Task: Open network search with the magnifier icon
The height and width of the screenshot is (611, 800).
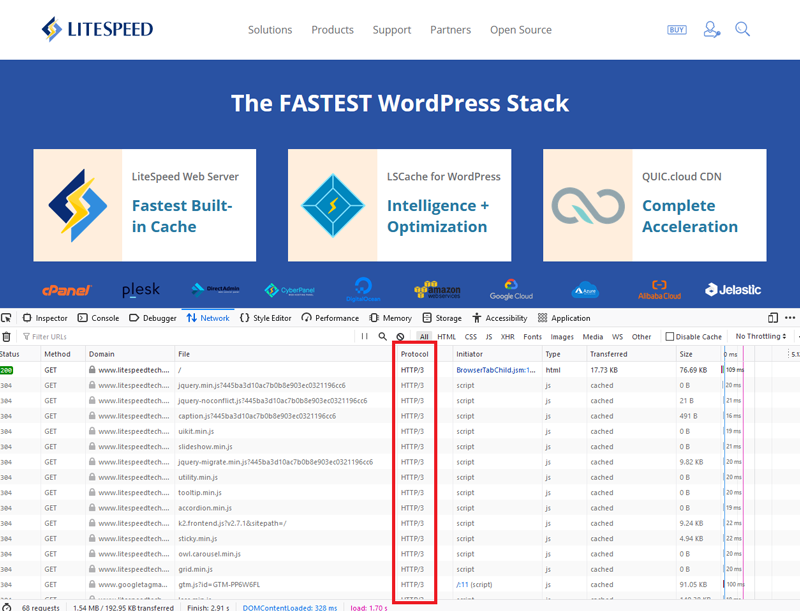Action: coord(382,337)
